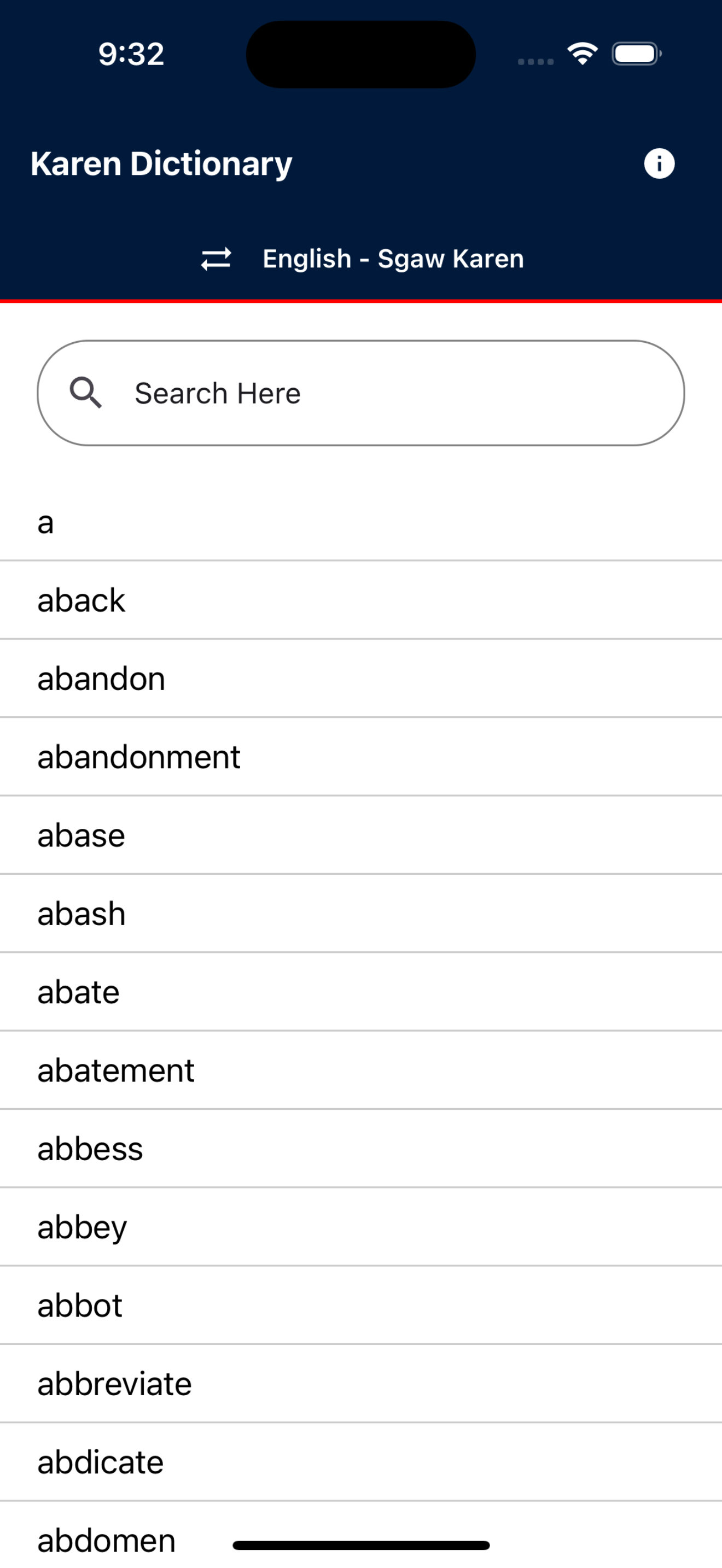The image size is (722, 1568).
Task: Tap the Search Here input field
Action: point(361,393)
